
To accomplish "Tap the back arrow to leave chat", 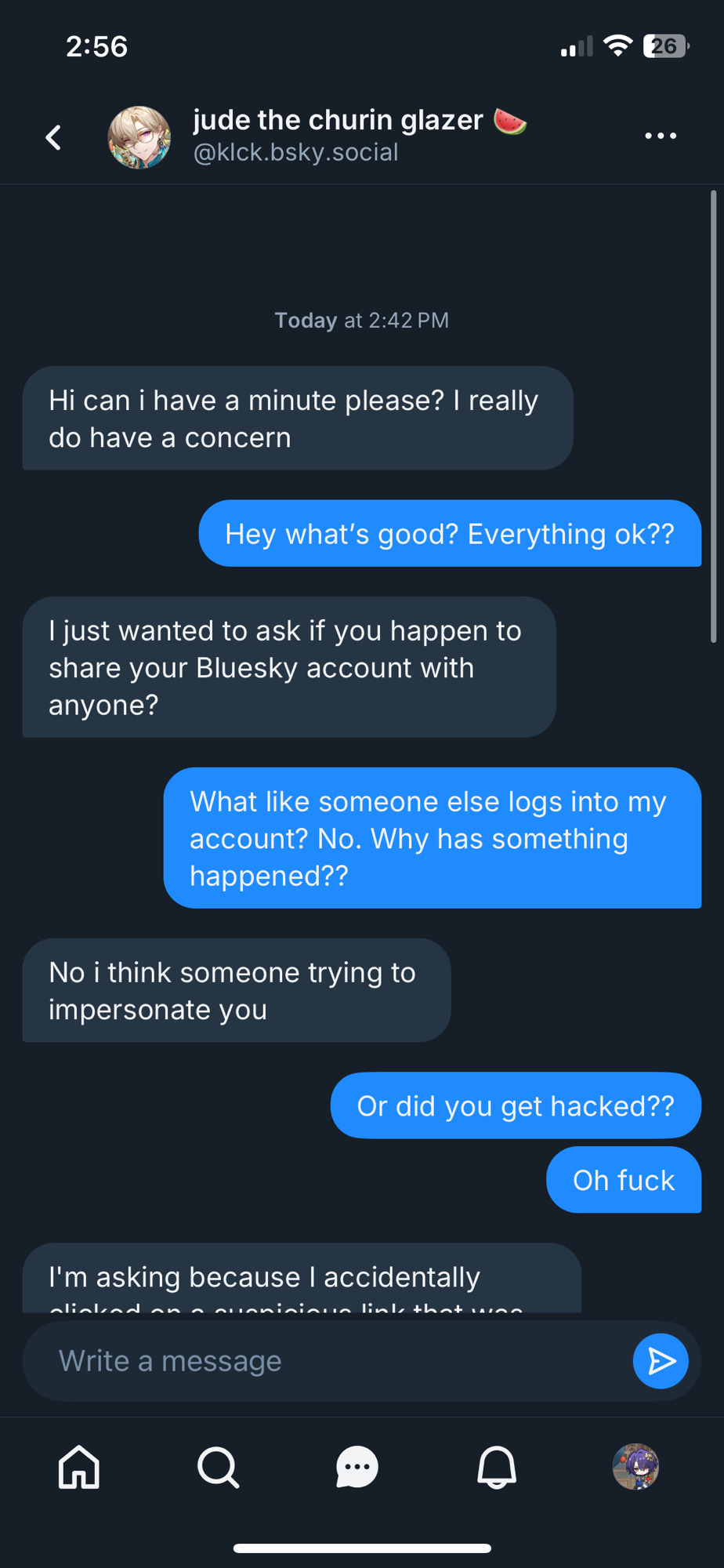I will pos(53,138).
